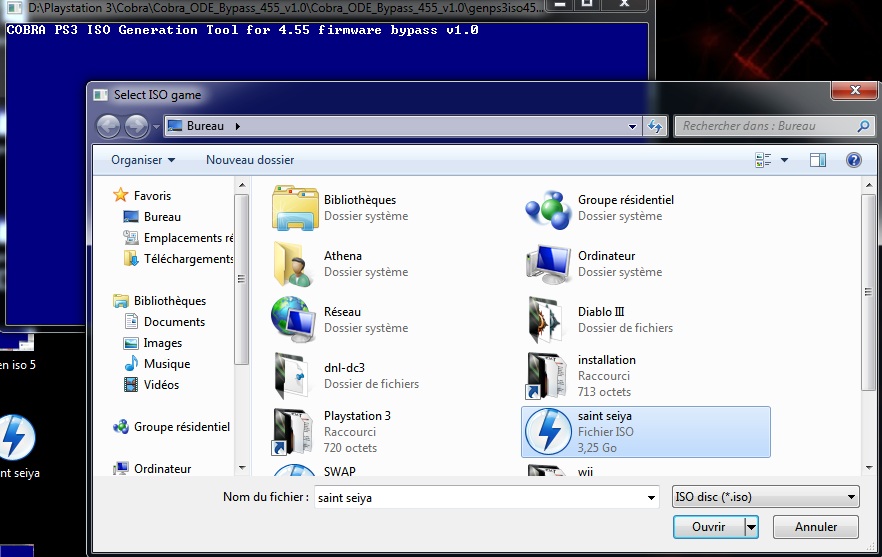Viewport: 882px width, 557px height.
Task: Click the Rechercher dans Bureau search field
Action: [x=765, y=126]
